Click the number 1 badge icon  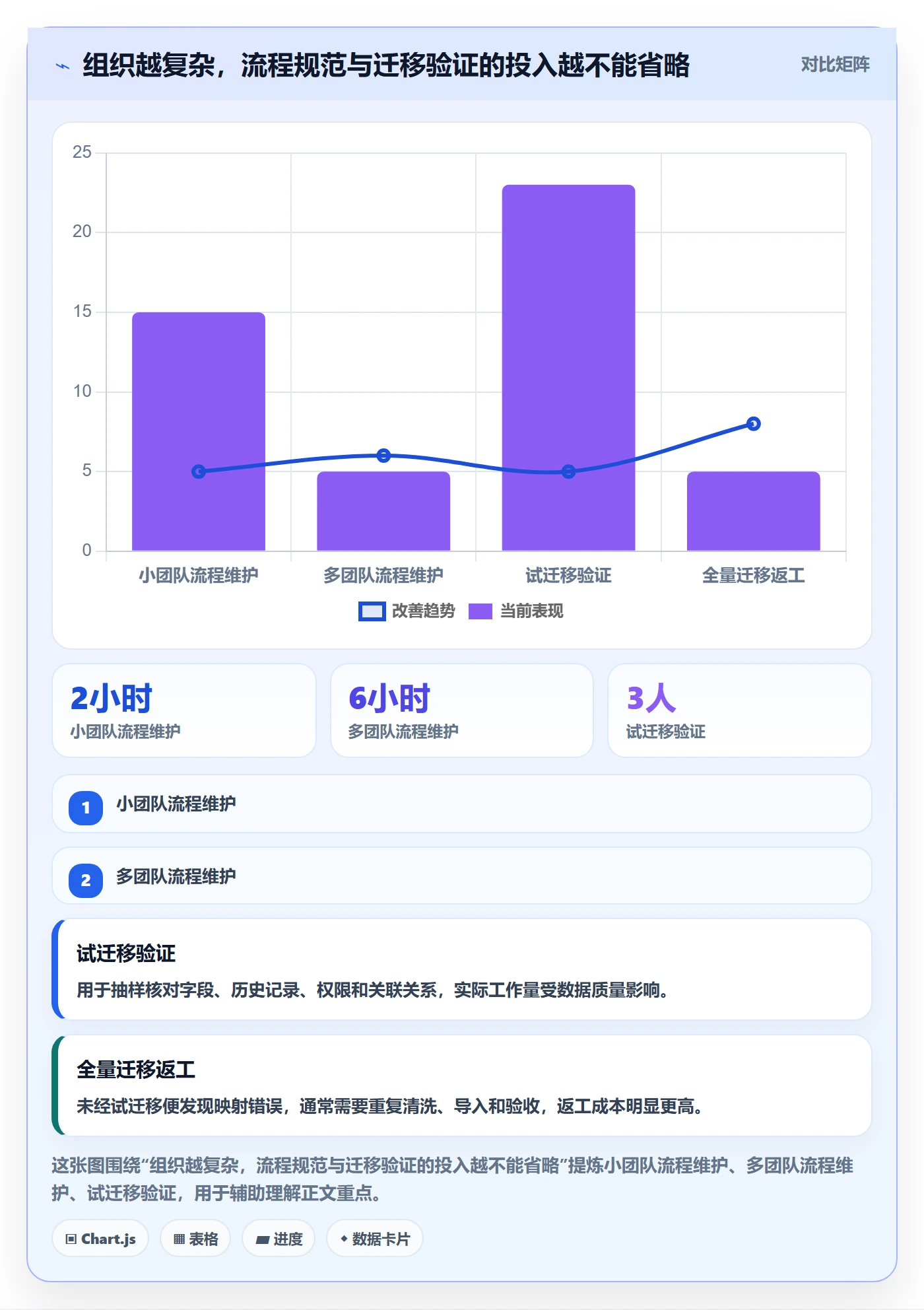(86, 808)
